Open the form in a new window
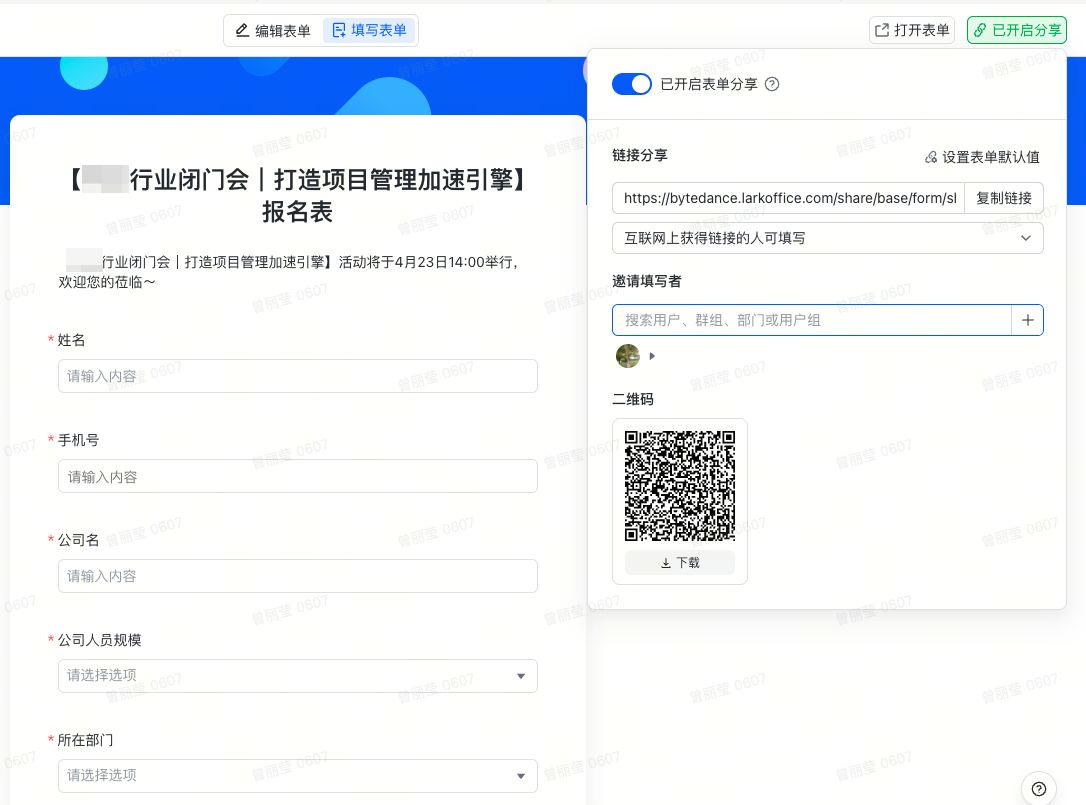 pos(912,30)
